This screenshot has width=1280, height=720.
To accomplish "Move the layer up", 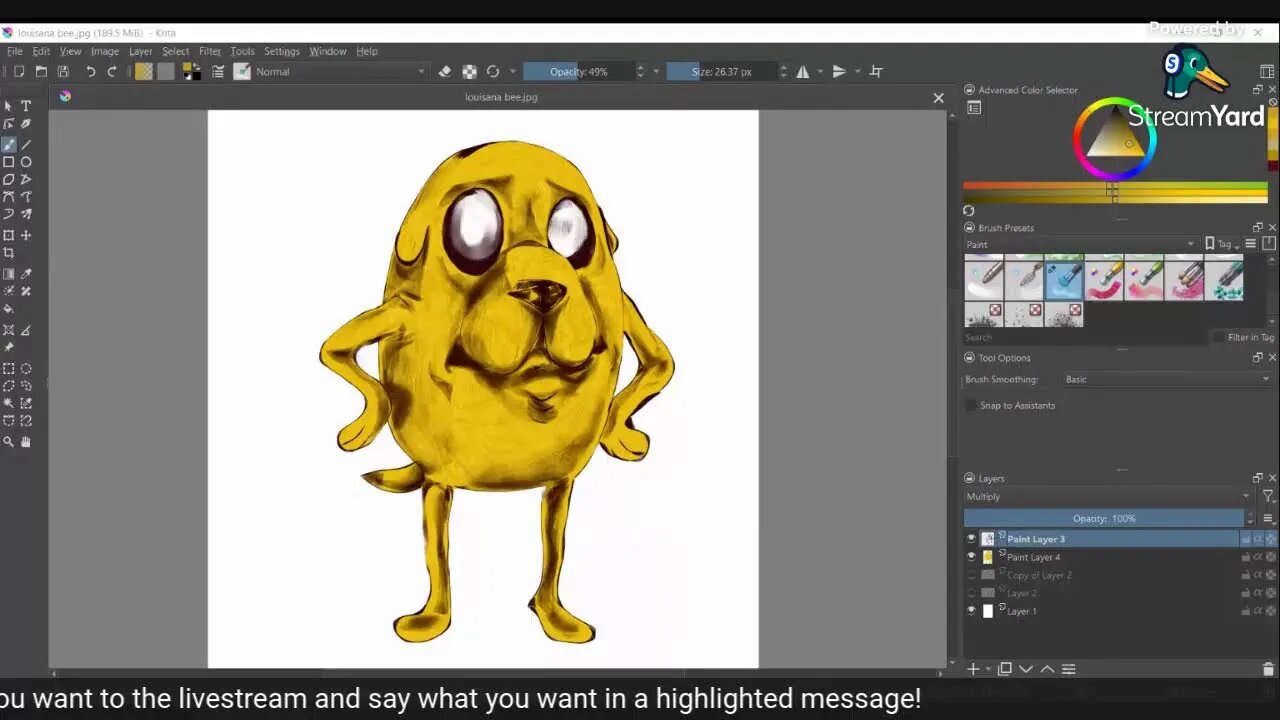I will (x=1047, y=669).
